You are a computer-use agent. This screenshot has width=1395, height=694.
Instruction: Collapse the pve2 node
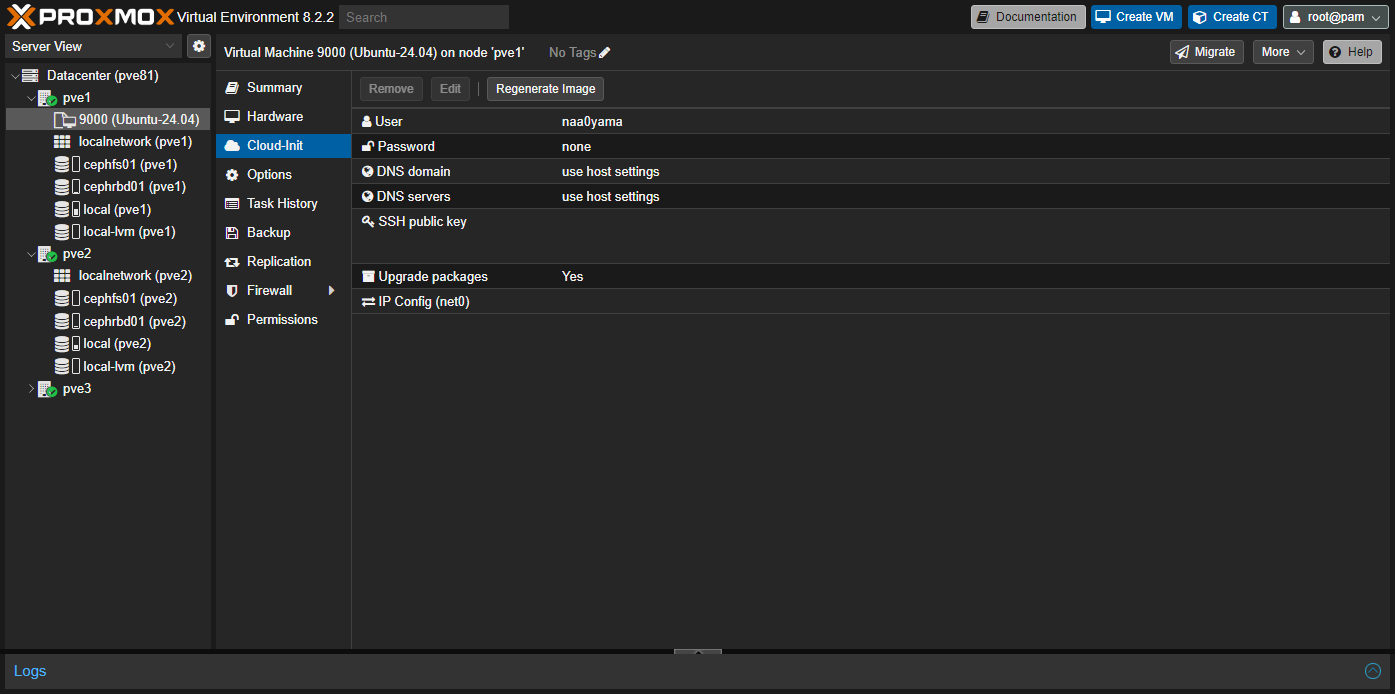tap(31, 254)
